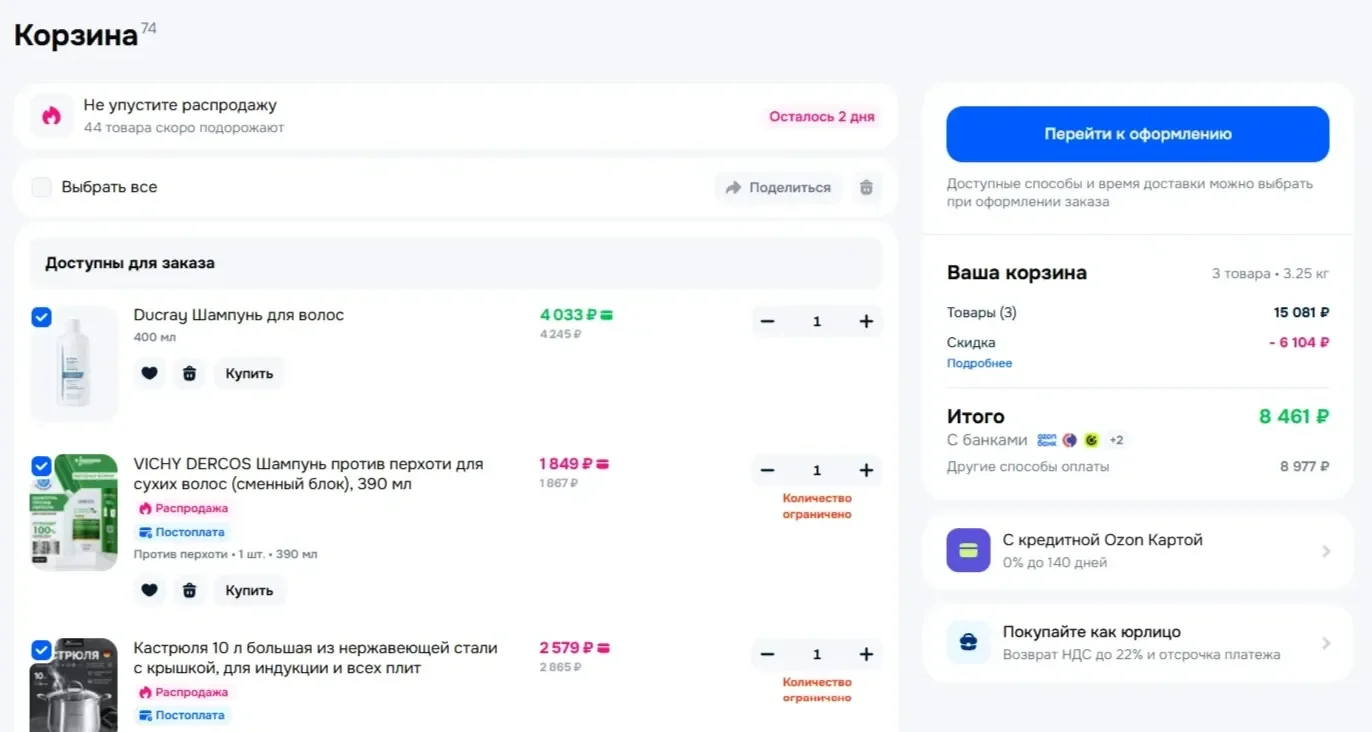
Task: Buy VICHY DERCOS with its 'Купить' button
Action: [x=249, y=590]
